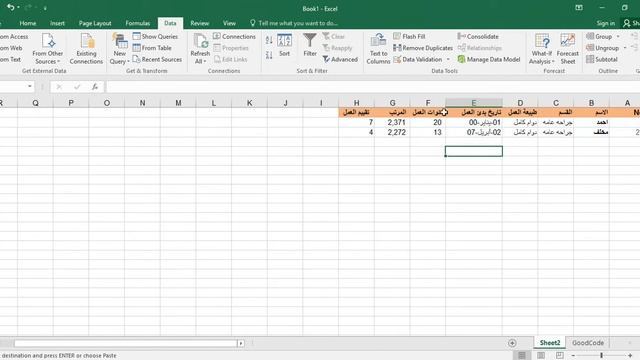Click Group outline button

click(599, 36)
